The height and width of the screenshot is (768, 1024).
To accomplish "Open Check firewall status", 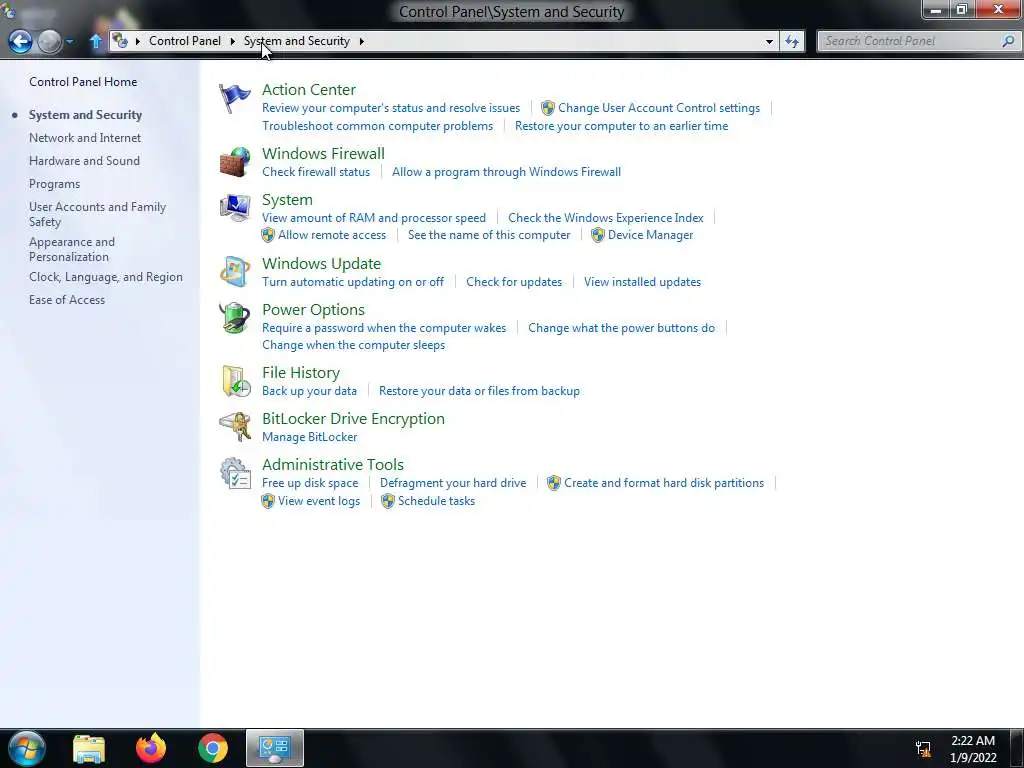I will point(316,172).
